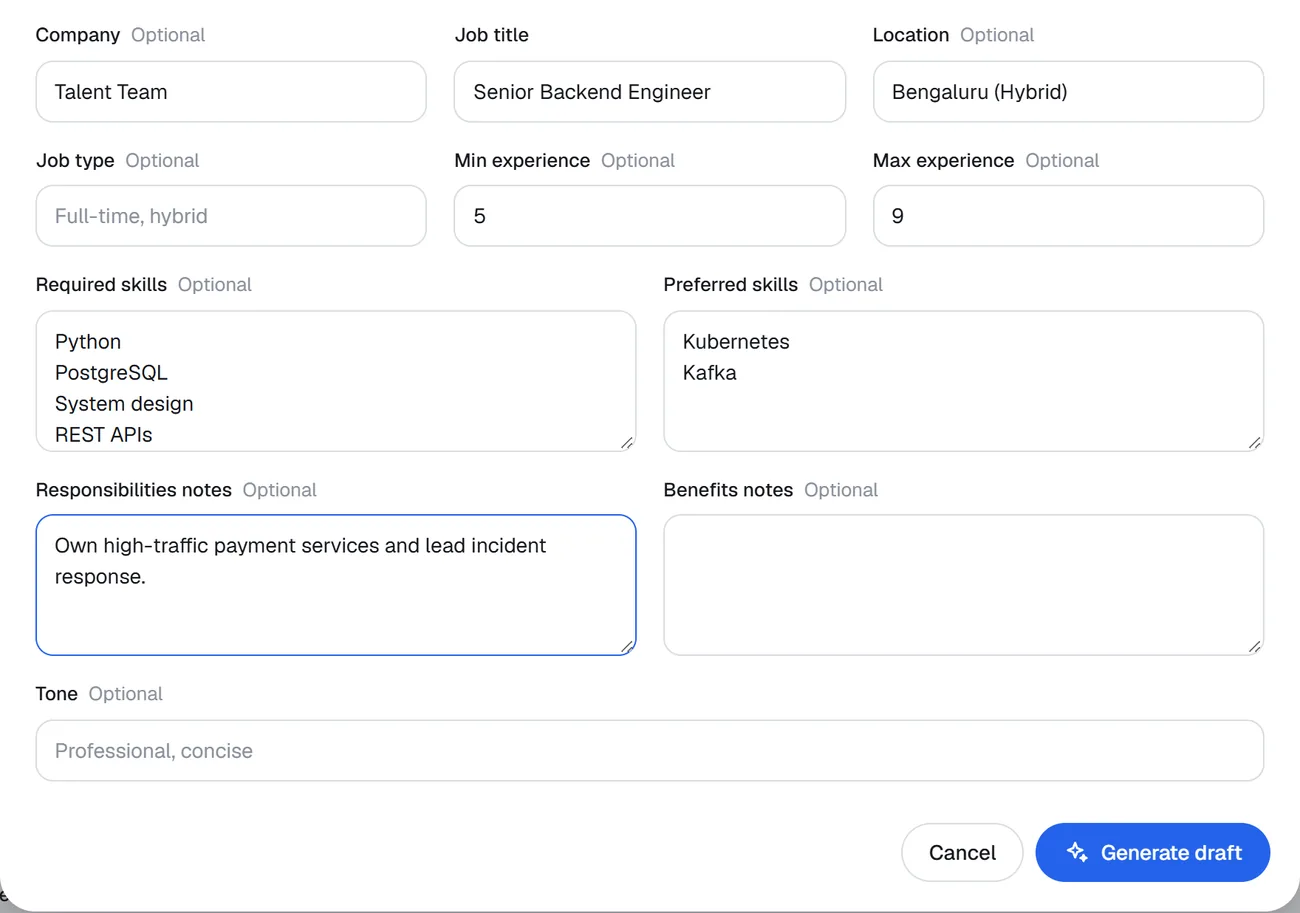Screen dimensions: 1300x913
Task: Click the Max experience field
Action: [1068, 216]
